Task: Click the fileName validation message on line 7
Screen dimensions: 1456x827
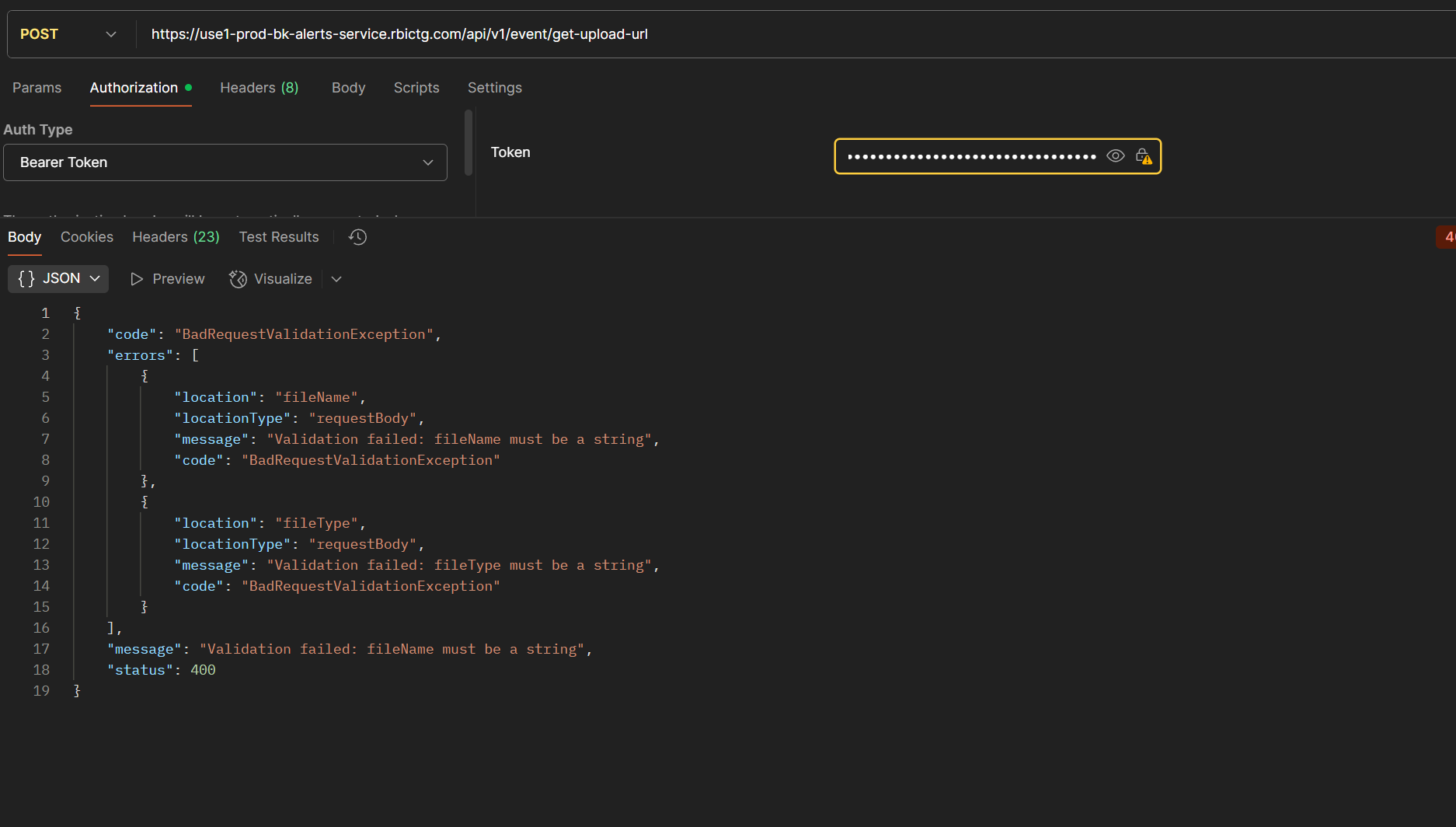Action: 459,439
